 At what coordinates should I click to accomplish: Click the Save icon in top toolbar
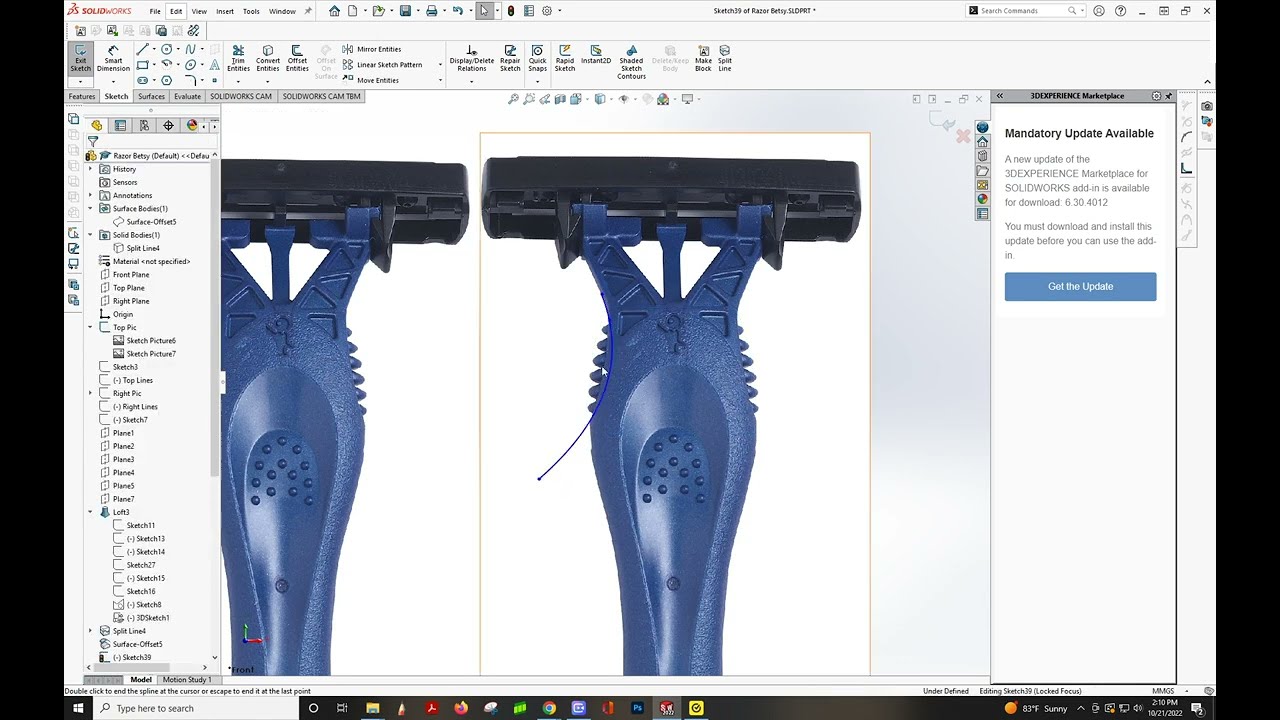(405, 11)
